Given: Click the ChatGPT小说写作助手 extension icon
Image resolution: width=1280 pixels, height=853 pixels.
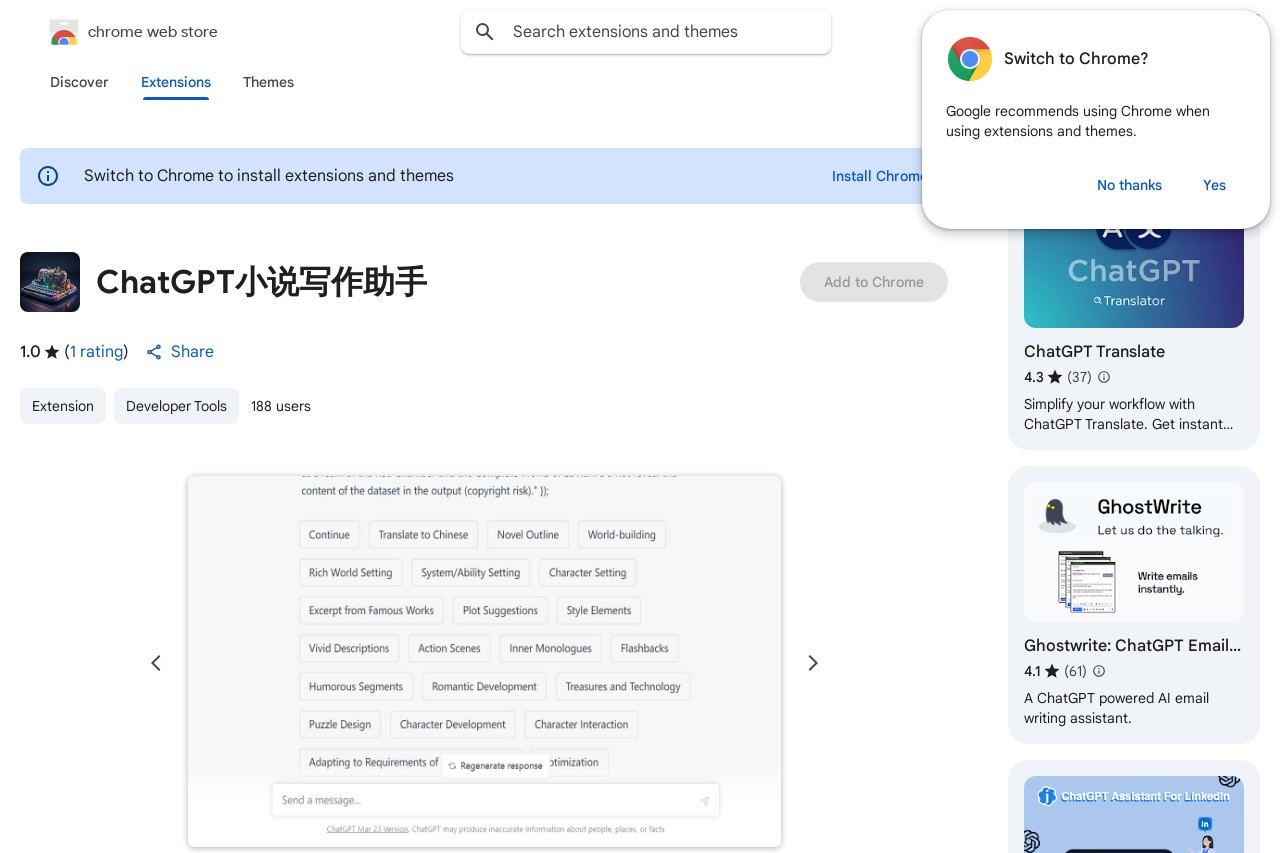Looking at the screenshot, I should pyautogui.click(x=50, y=282).
